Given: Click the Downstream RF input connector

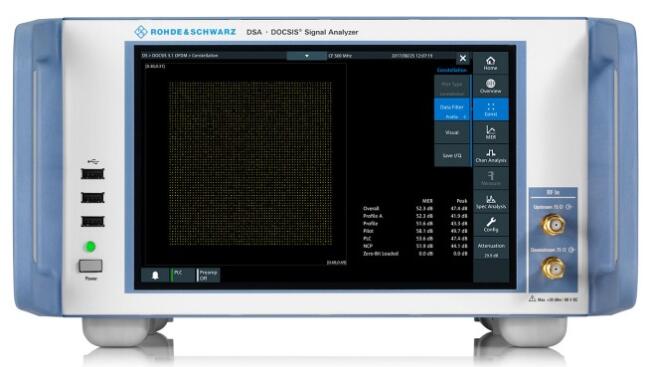Looking at the screenshot, I should point(553,268).
